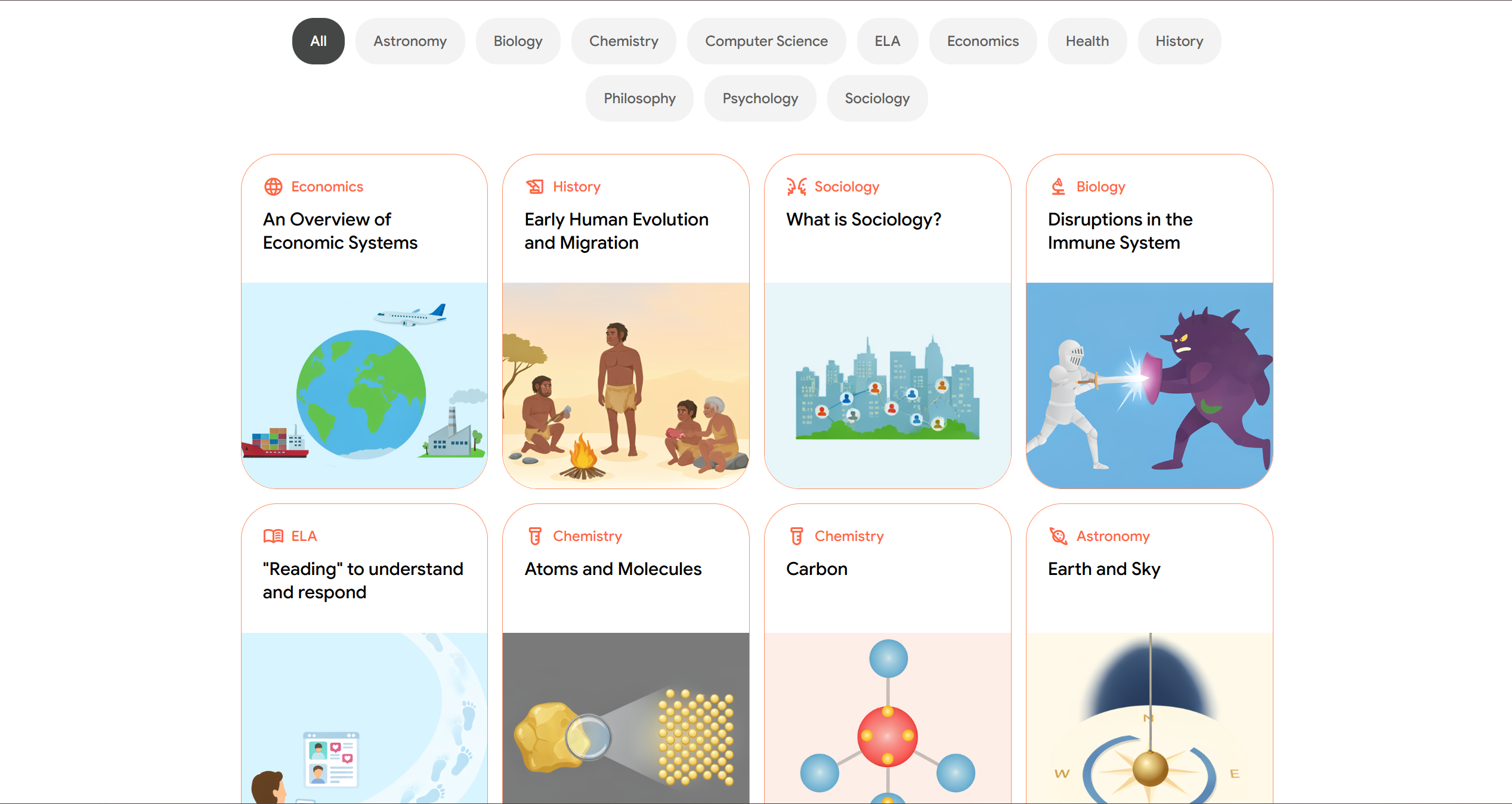Click the city skyline network illustration
Viewport: 1512px width, 804px height.
coord(888,385)
